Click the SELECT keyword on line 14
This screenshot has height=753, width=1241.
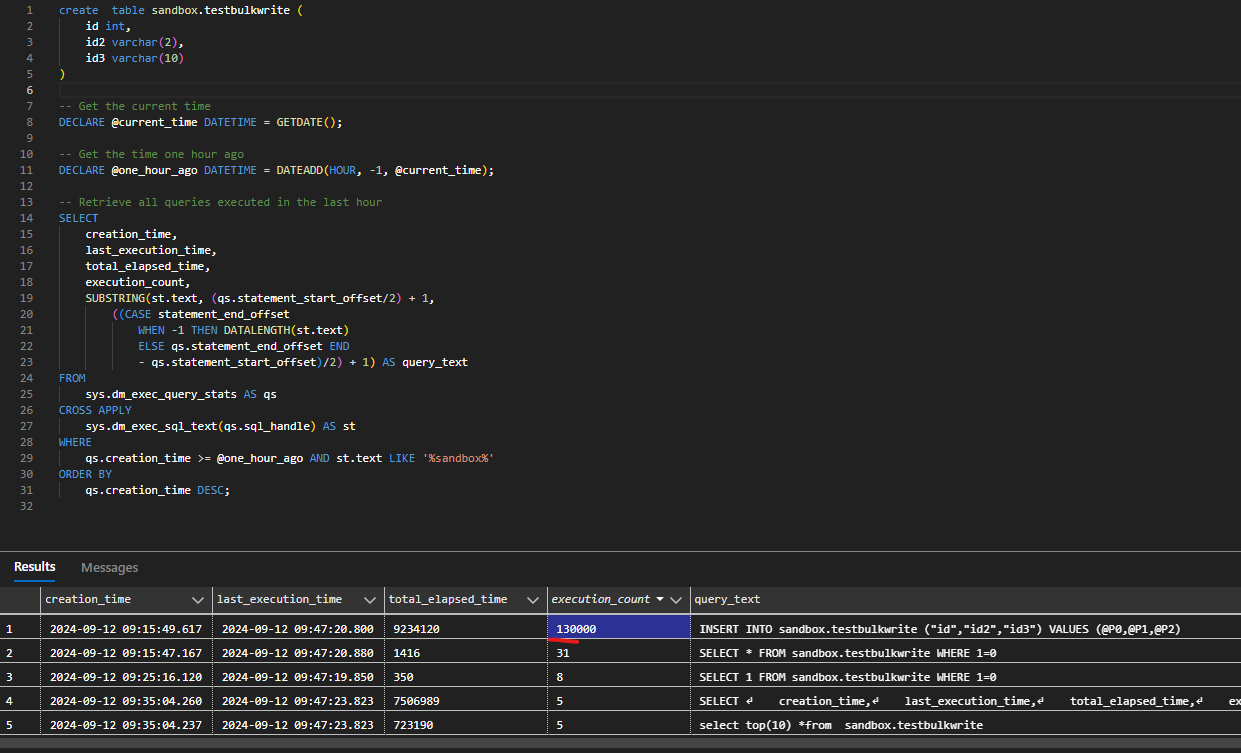click(x=79, y=218)
